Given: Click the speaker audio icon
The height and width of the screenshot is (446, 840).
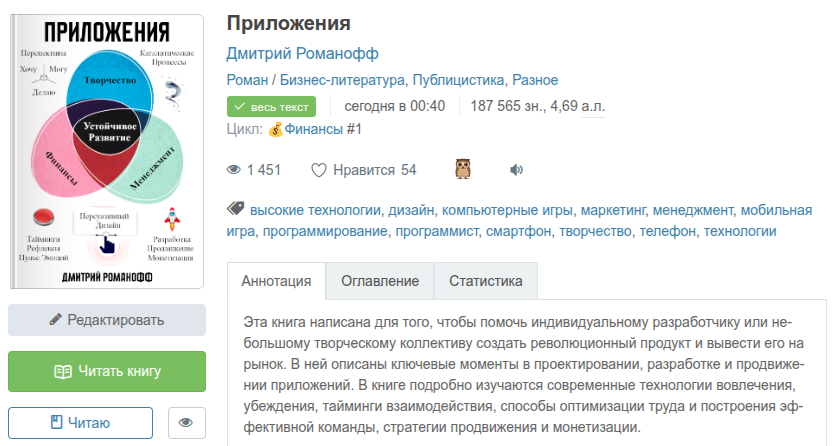Looking at the screenshot, I should click(x=516, y=170).
